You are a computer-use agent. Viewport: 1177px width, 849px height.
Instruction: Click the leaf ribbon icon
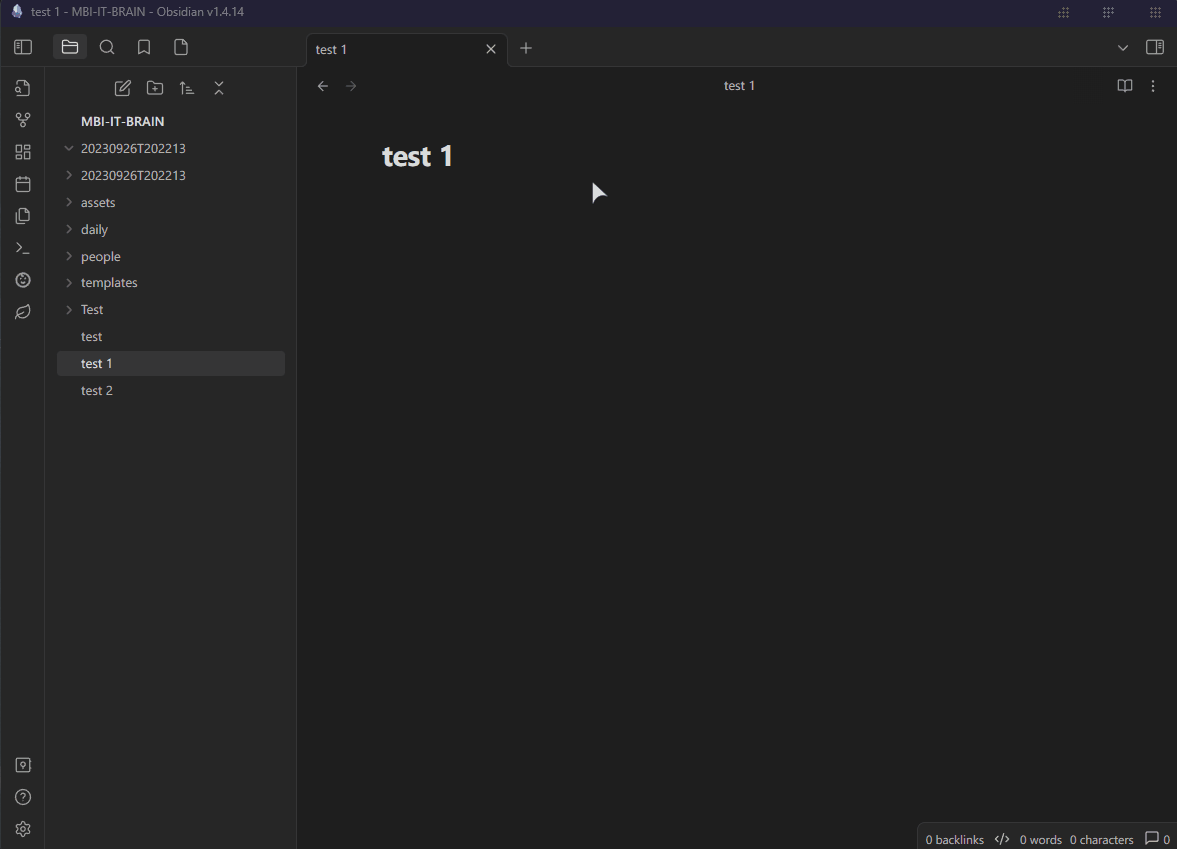point(23,312)
